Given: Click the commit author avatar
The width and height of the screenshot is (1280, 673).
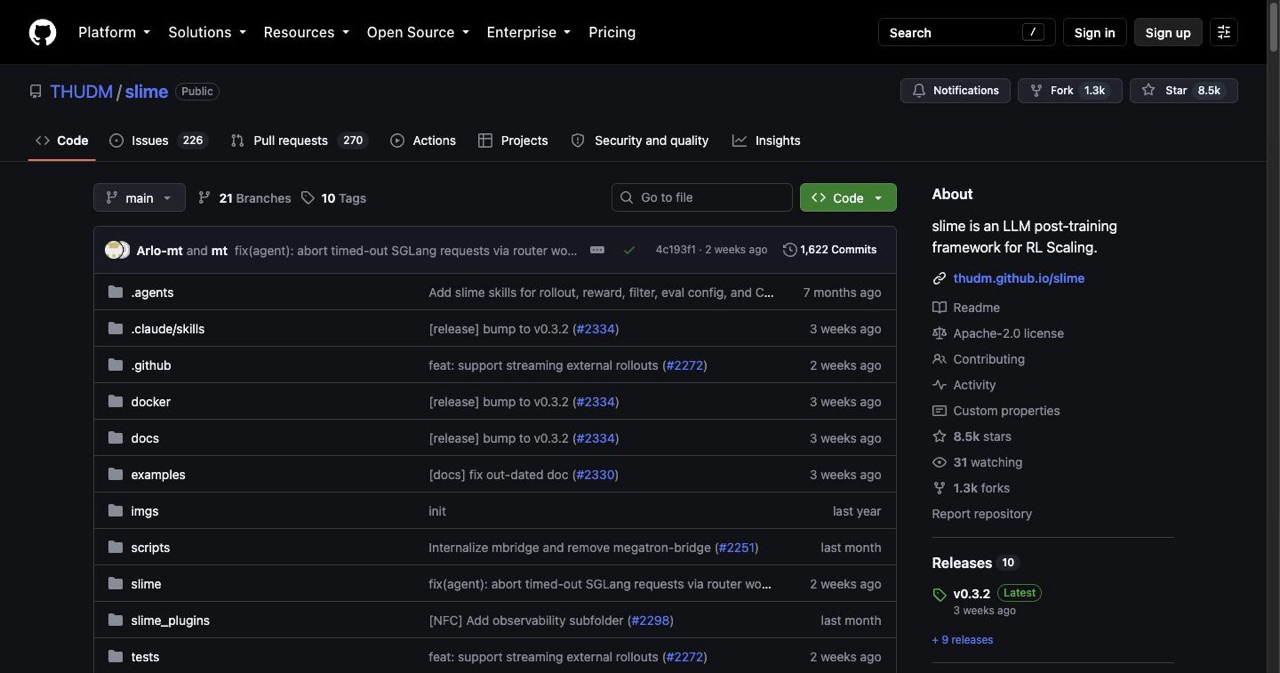Looking at the screenshot, I should [117, 250].
